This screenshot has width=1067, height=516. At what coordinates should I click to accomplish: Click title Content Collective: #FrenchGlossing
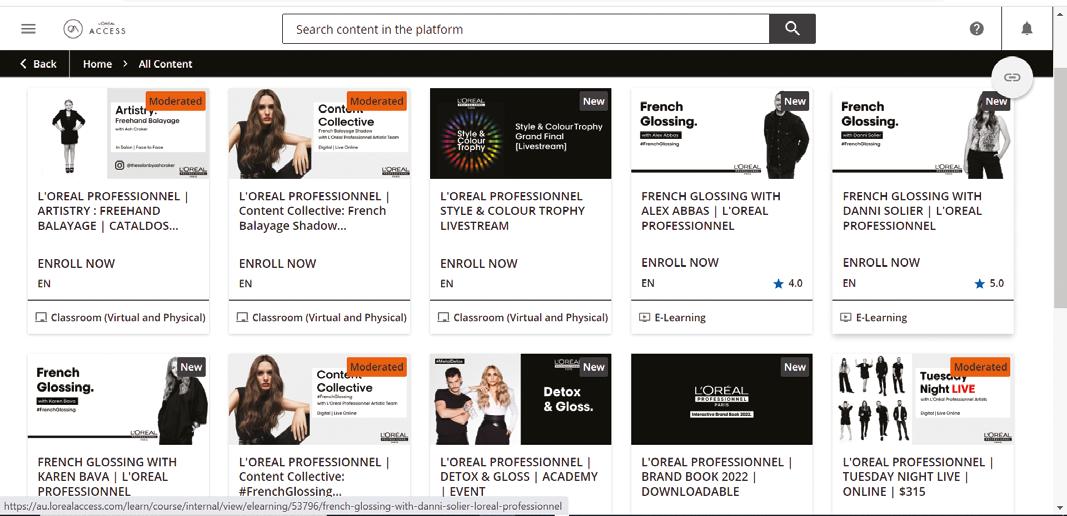314,477
